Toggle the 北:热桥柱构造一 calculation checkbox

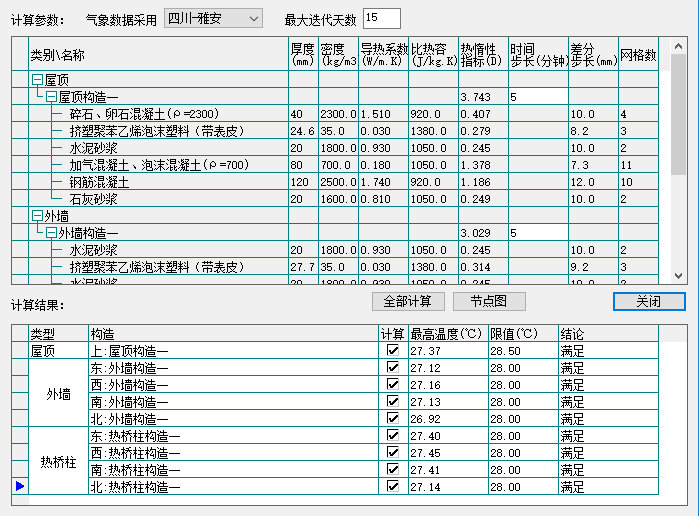393,487
